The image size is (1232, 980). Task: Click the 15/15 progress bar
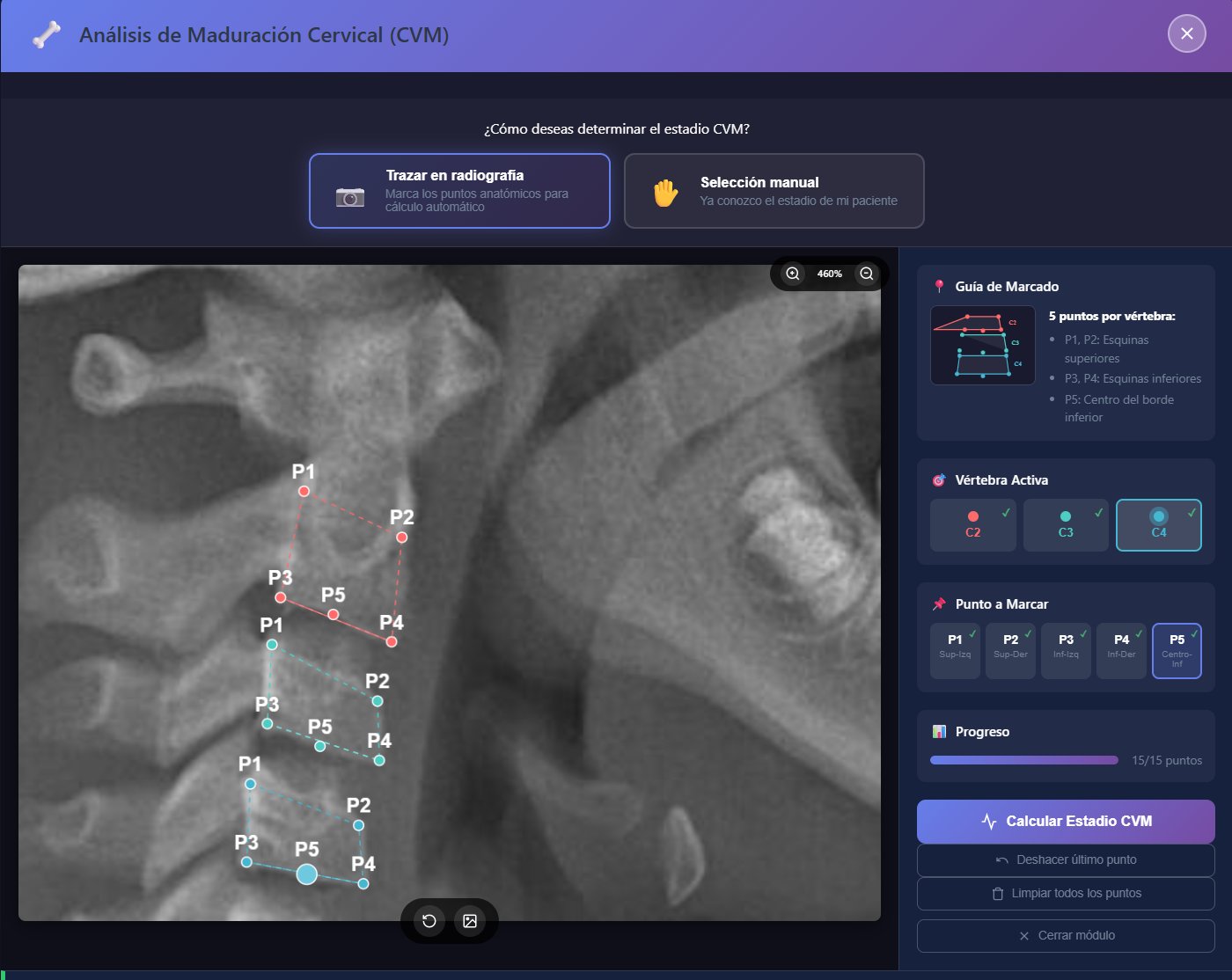pyautogui.click(x=1023, y=760)
